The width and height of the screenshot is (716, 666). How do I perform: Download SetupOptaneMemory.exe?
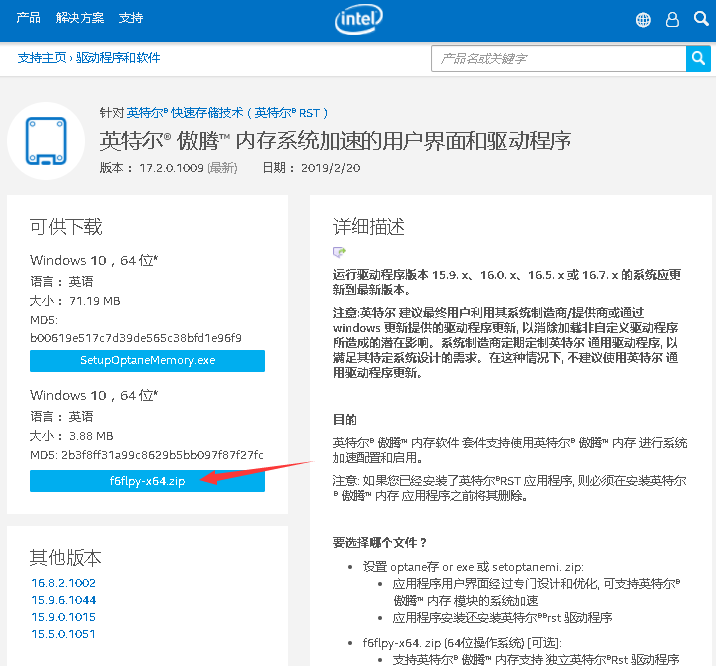coord(147,361)
